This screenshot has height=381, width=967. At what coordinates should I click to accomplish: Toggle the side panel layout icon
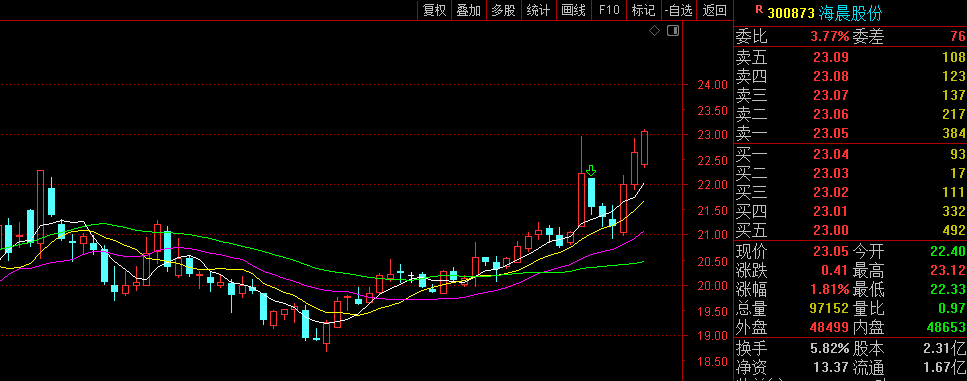point(673,31)
